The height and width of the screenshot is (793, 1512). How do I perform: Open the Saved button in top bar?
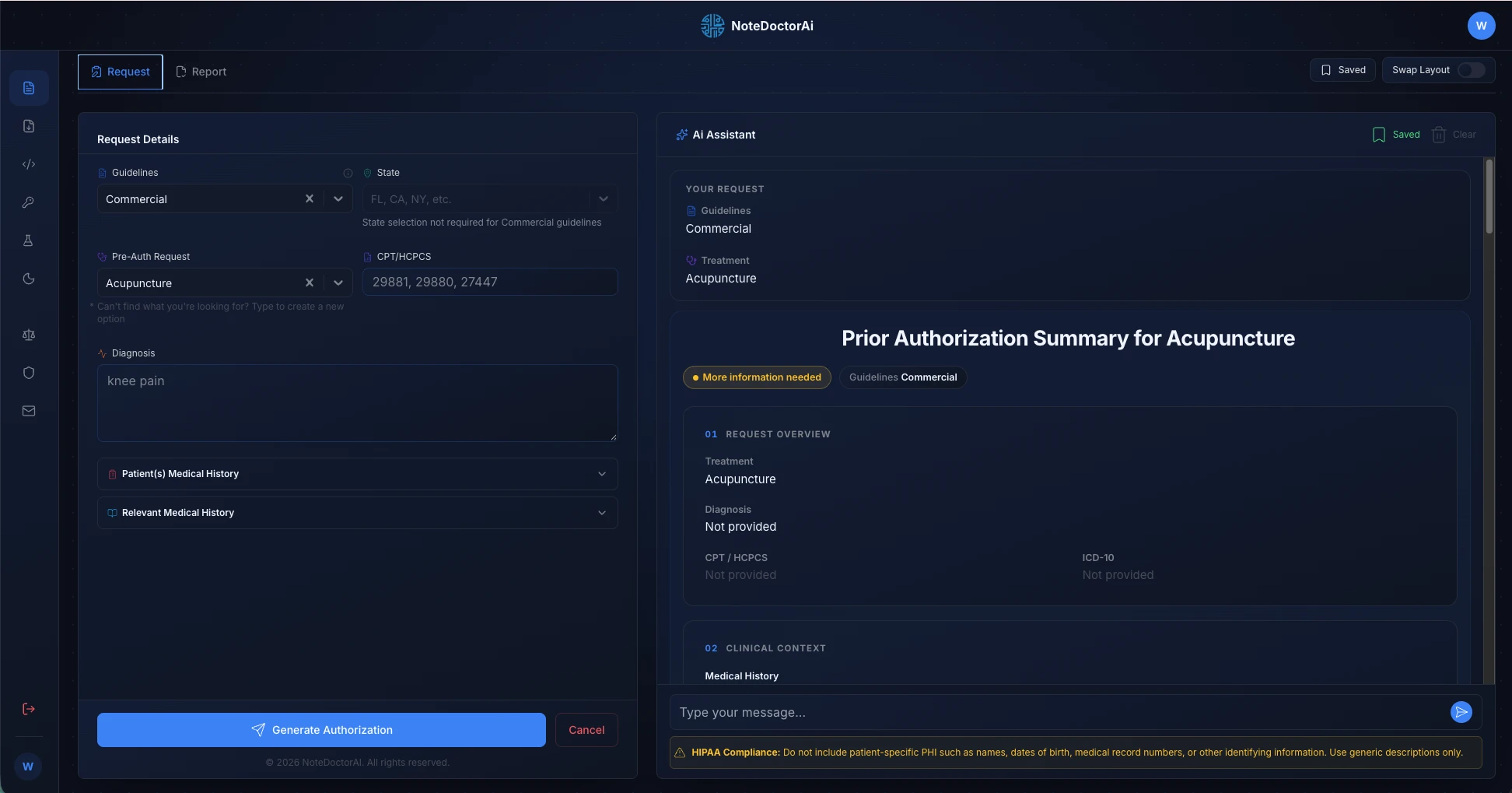pyautogui.click(x=1342, y=70)
